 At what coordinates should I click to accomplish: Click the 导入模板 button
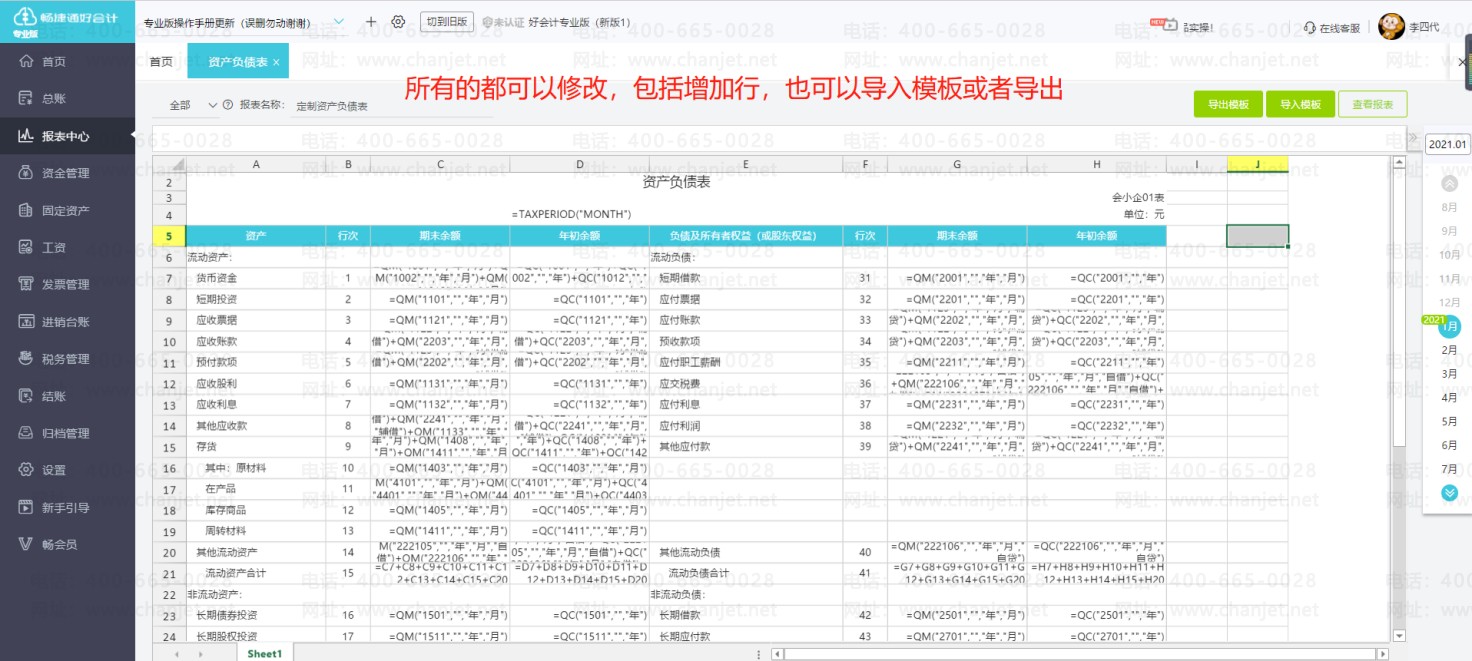click(1300, 104)
